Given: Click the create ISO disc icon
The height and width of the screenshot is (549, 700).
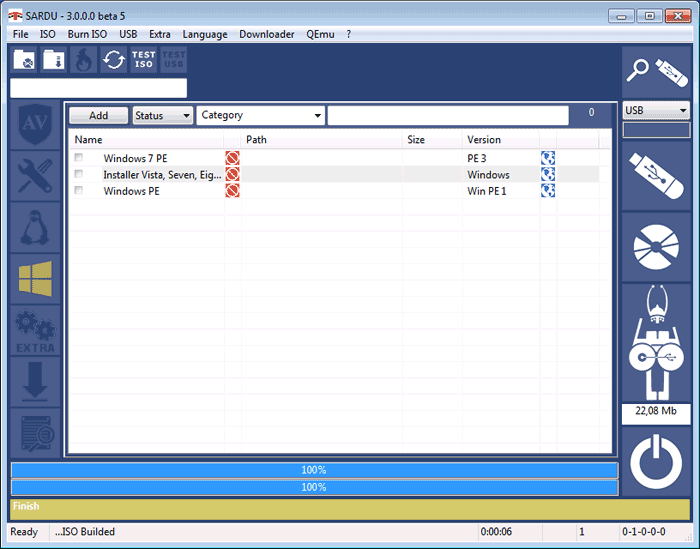Looking at the screenshot, I should point(656,247).
